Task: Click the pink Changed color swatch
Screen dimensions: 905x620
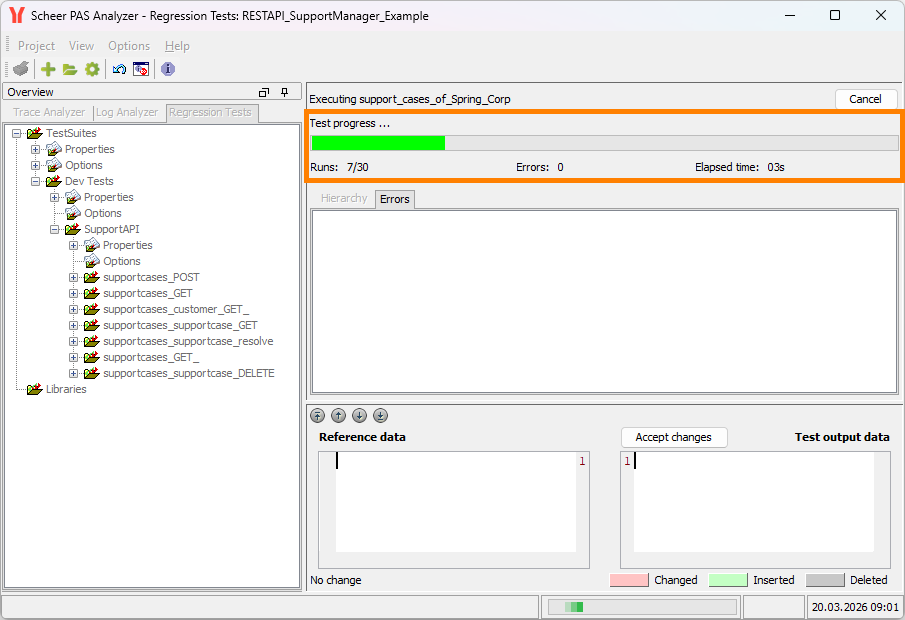Action: pos(629,580)
